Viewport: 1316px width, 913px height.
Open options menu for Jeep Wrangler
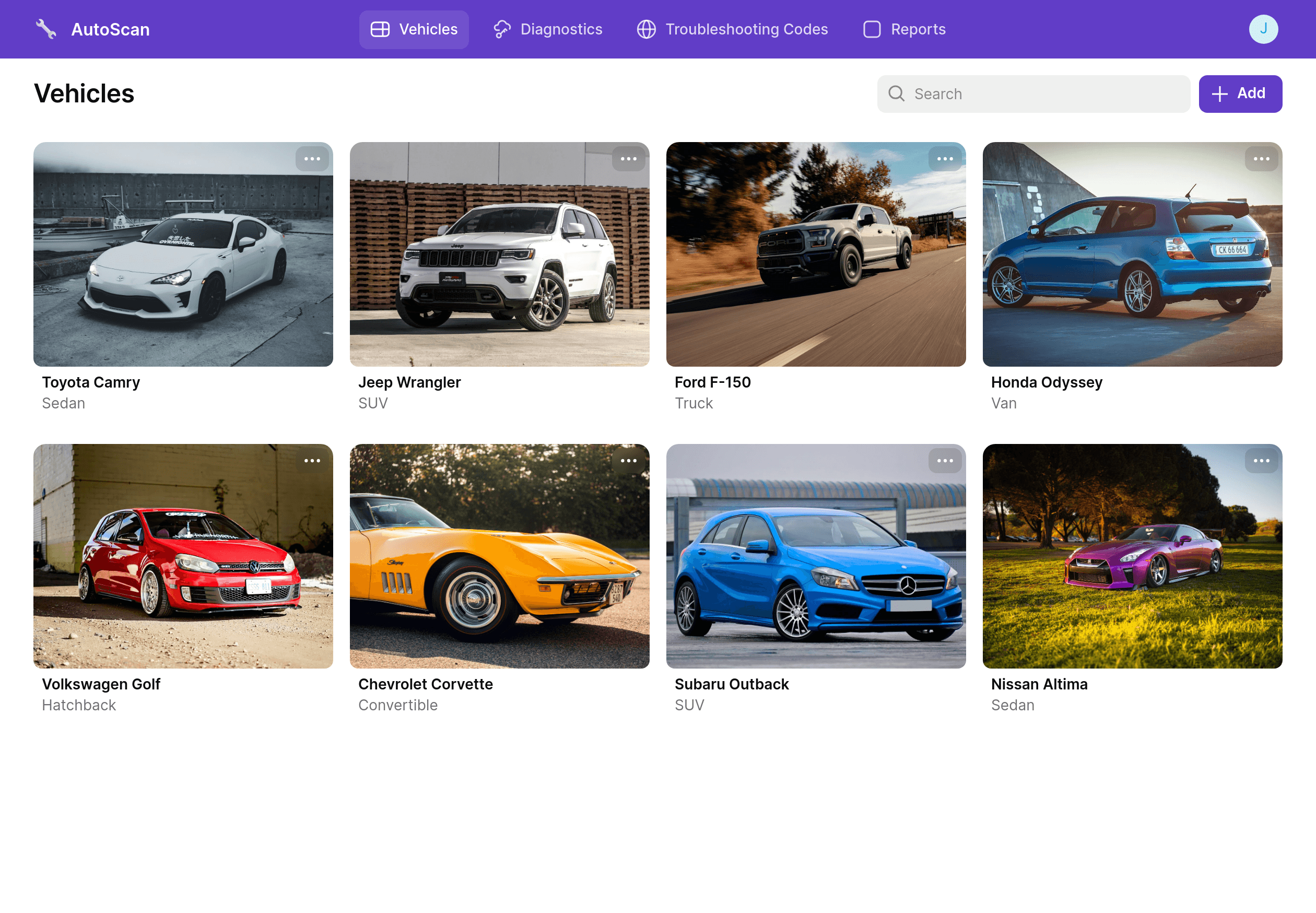628,159
